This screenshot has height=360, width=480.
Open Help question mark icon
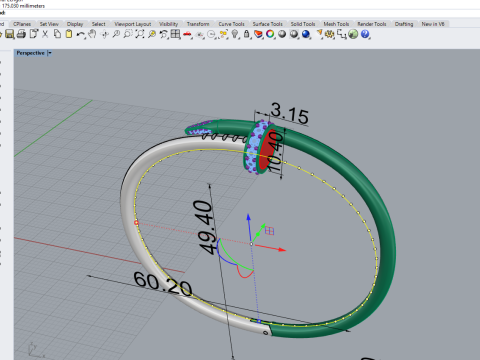[x=365, y=34]
